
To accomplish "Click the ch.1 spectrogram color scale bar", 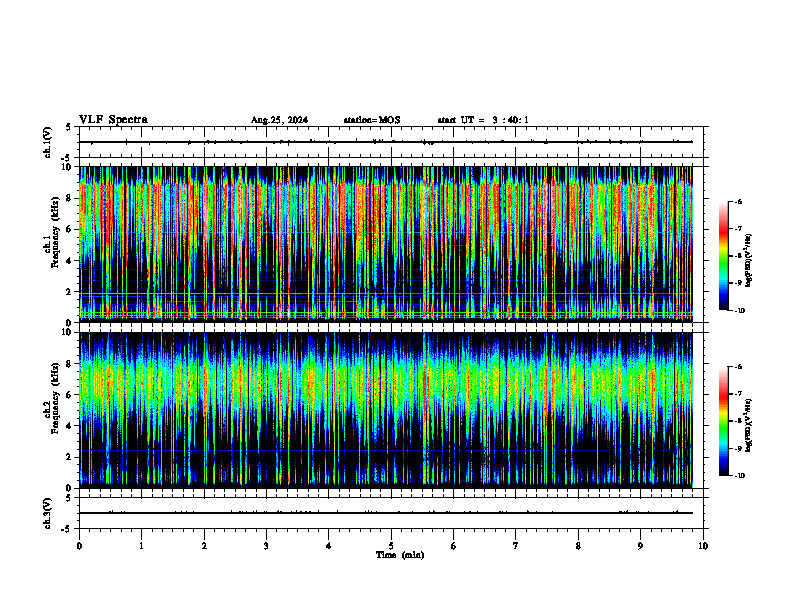I will point(723,256).
